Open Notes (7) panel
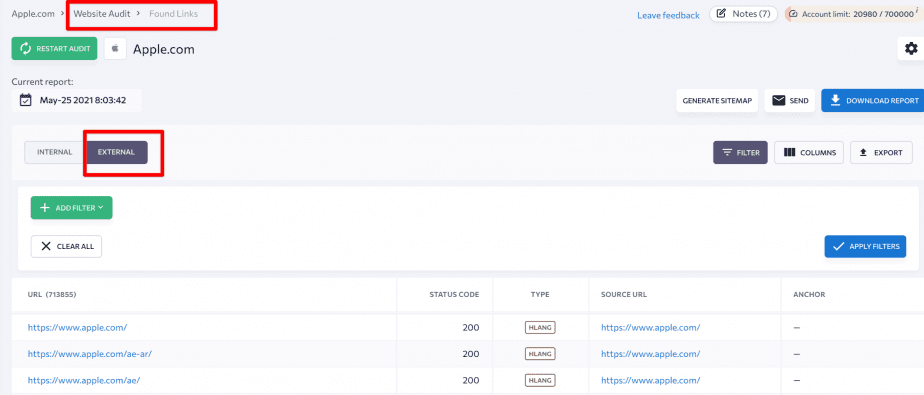The image size is (924, 395). tap(743, 14)
